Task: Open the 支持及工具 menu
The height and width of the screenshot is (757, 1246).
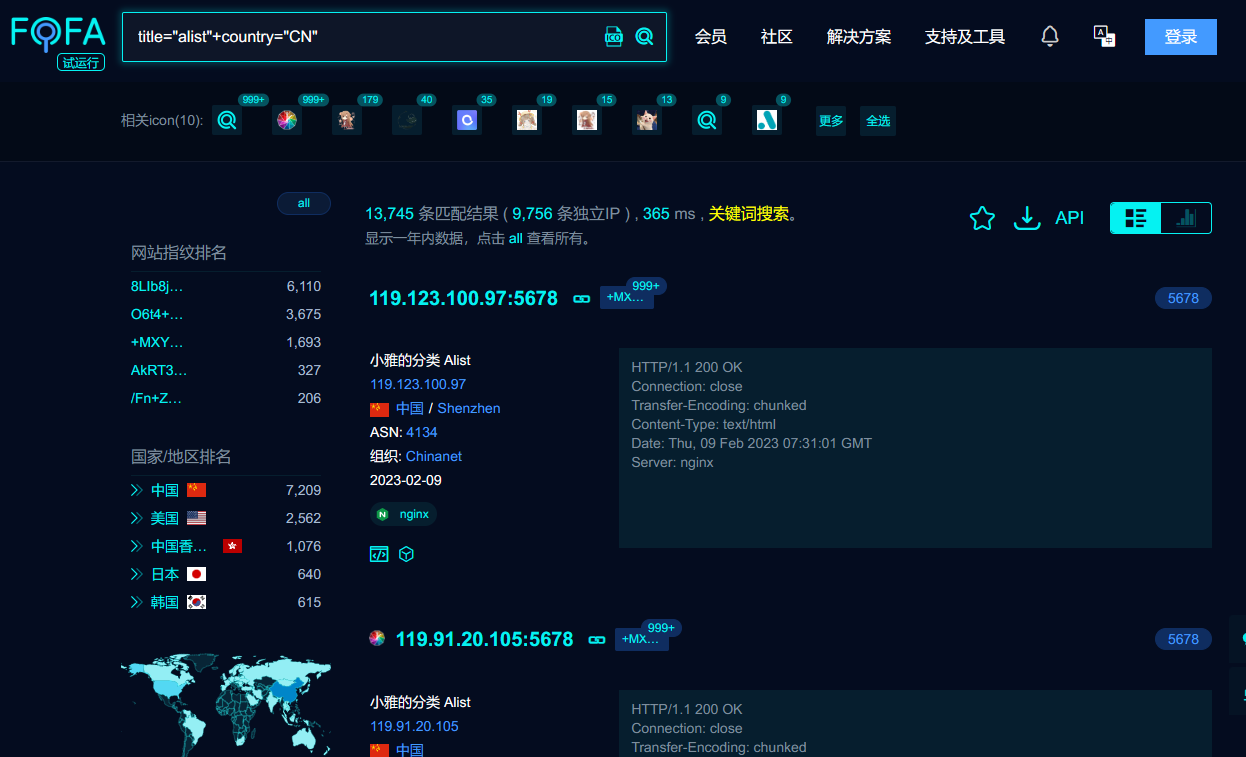Action: pyautogui.click(x=965, y=37)
